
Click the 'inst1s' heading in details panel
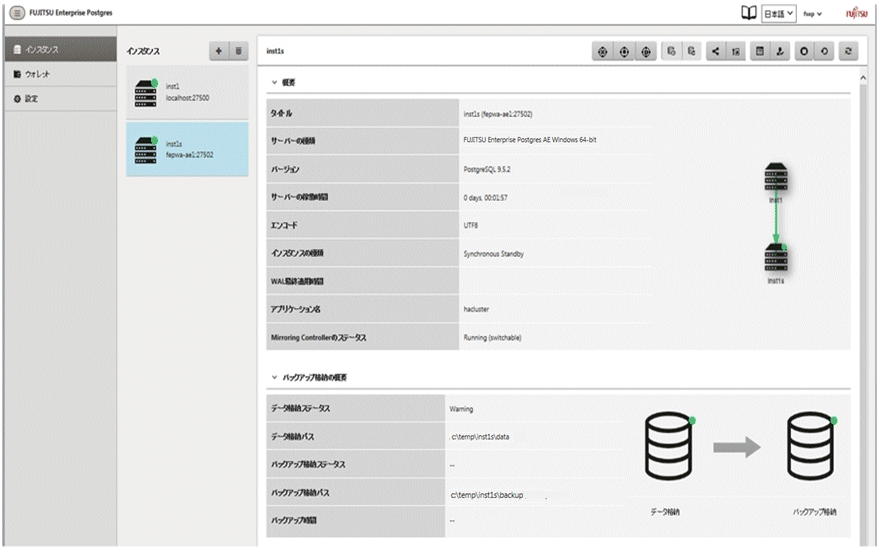coord(275,51)
